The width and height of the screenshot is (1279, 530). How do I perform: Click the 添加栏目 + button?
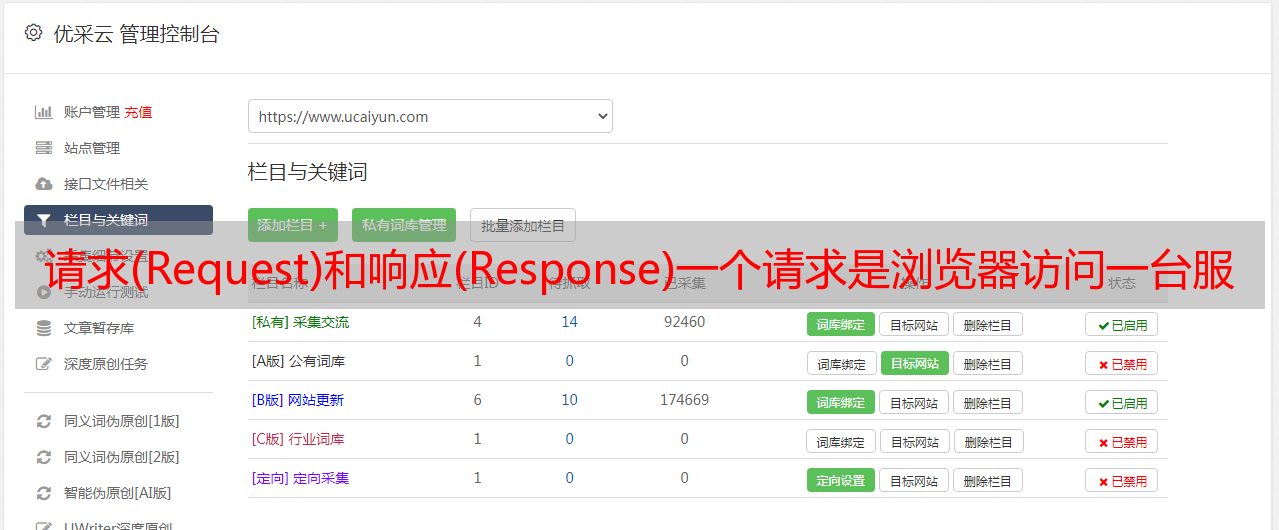click(293, 225)
